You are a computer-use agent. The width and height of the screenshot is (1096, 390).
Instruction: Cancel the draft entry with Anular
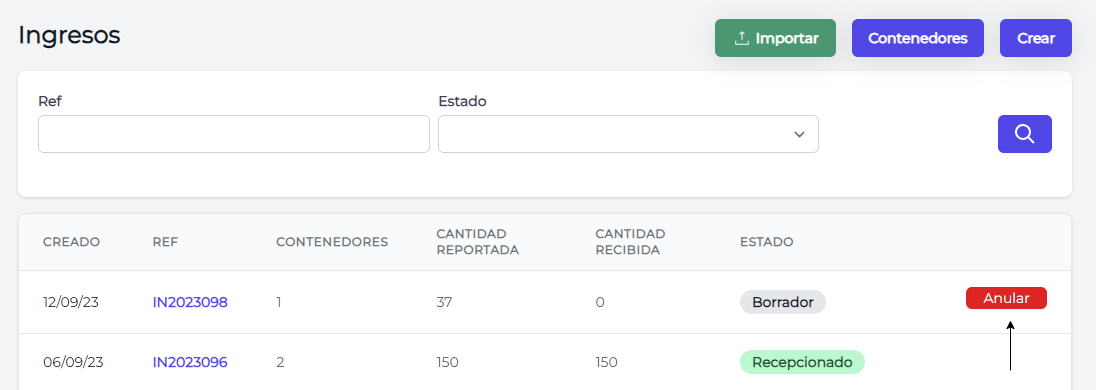click(1006, 298)
